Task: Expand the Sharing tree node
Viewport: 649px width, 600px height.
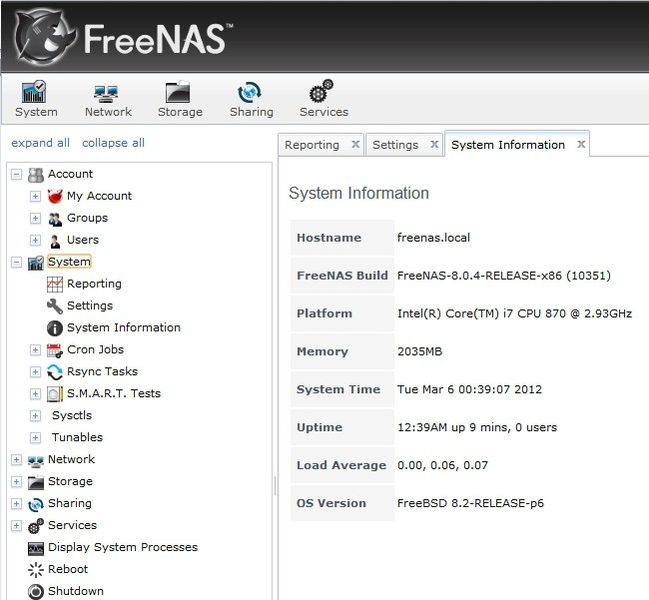Action: coord(16,504)
